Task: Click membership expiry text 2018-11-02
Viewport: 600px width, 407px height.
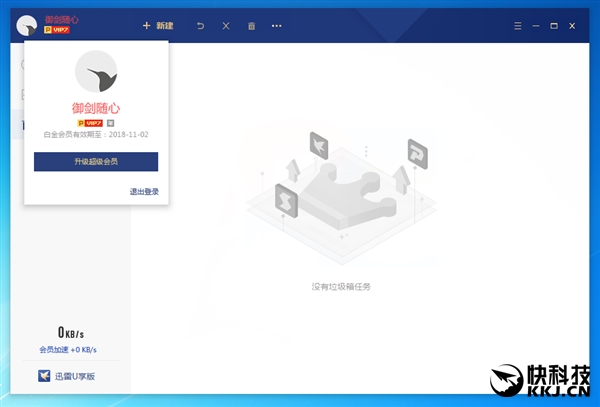Action: point(96,134)
